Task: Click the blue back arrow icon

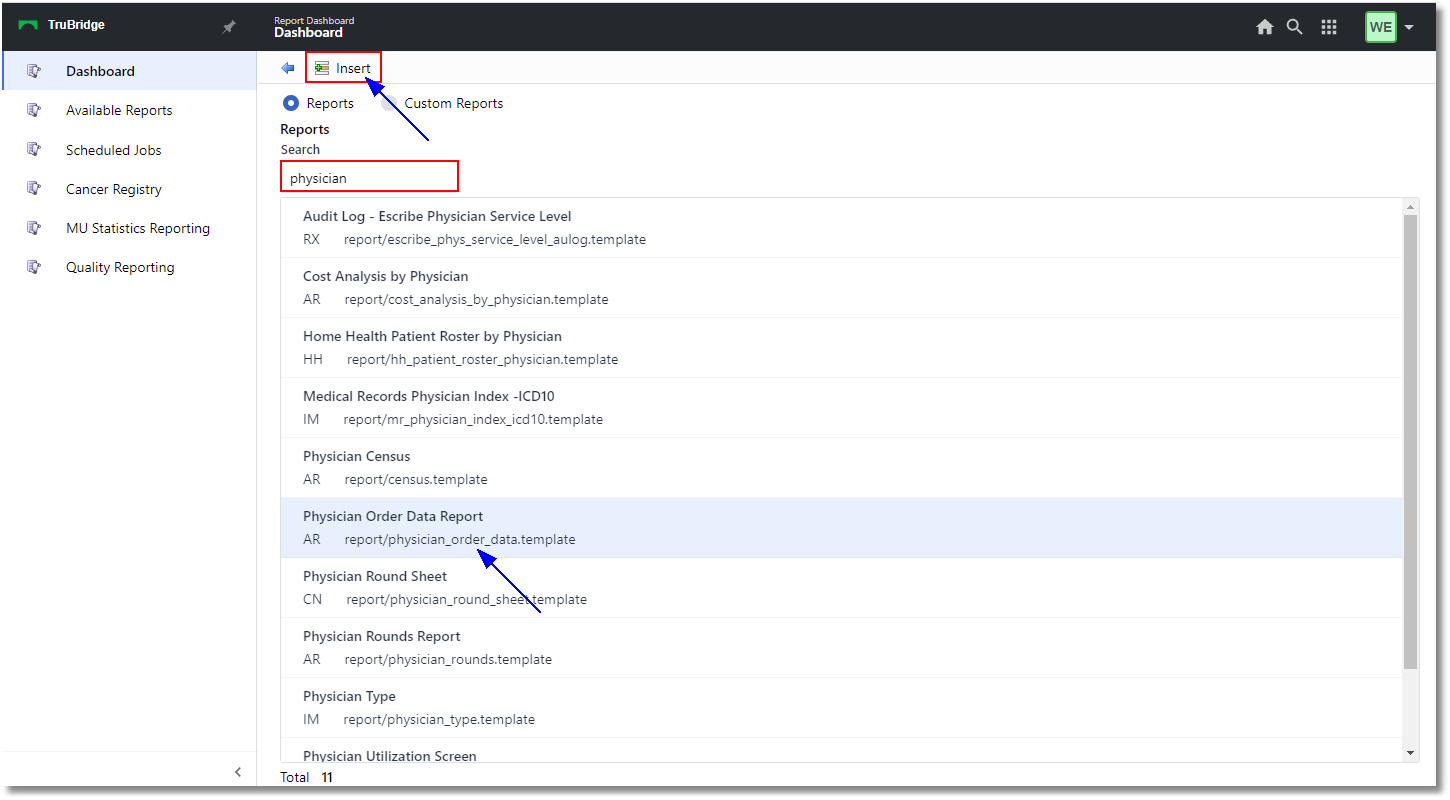Action: coord(288,68)
